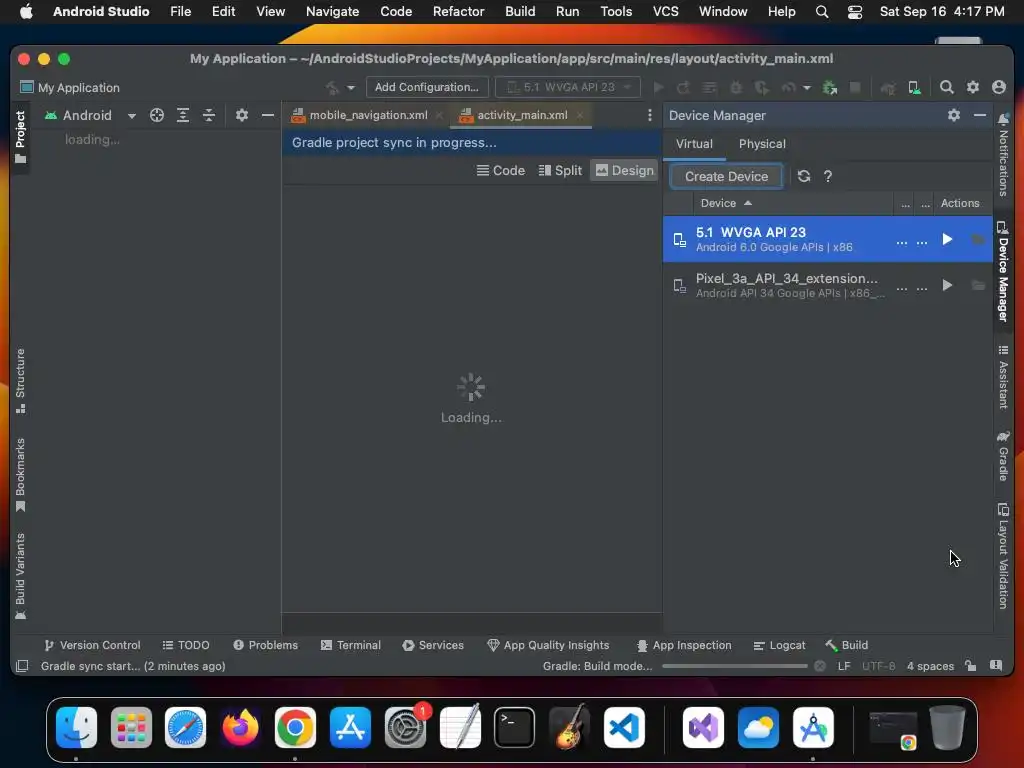The image size is (1024, 768).
Task: Open account profile icon in toolbar
Action: click(x=999, y=87)
